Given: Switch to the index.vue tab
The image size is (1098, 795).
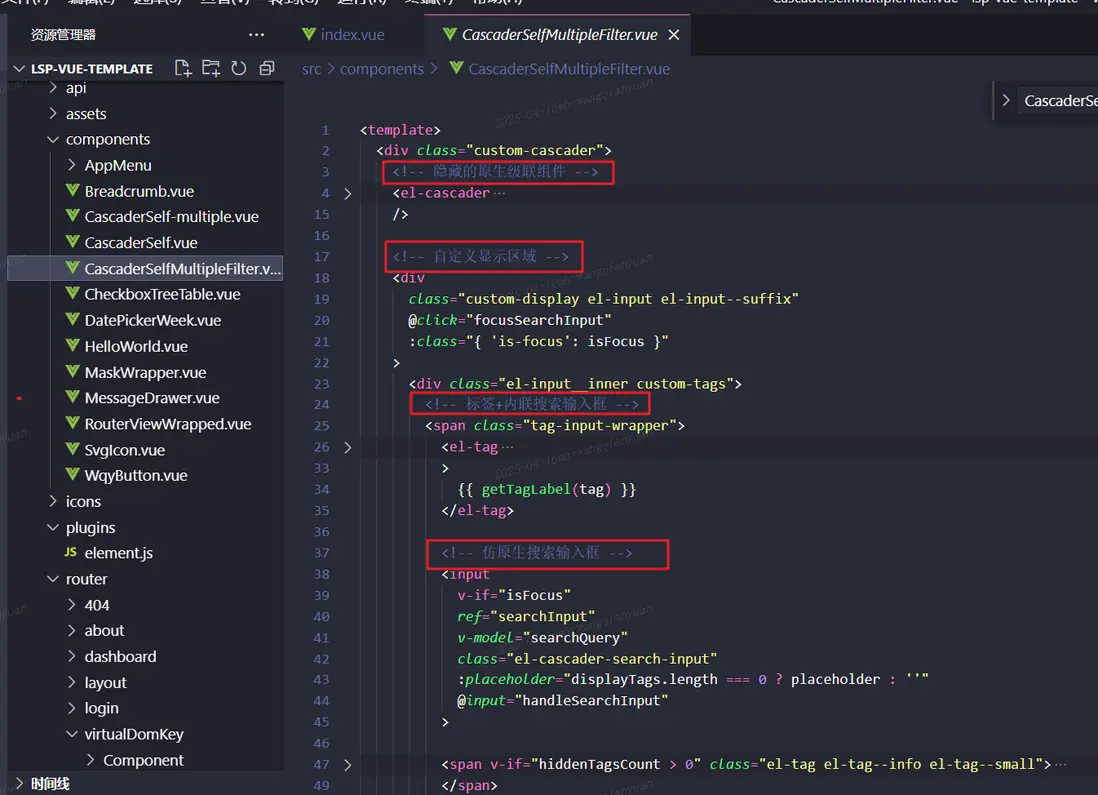Looking at the screenshot, I should [x=351, y=35].
